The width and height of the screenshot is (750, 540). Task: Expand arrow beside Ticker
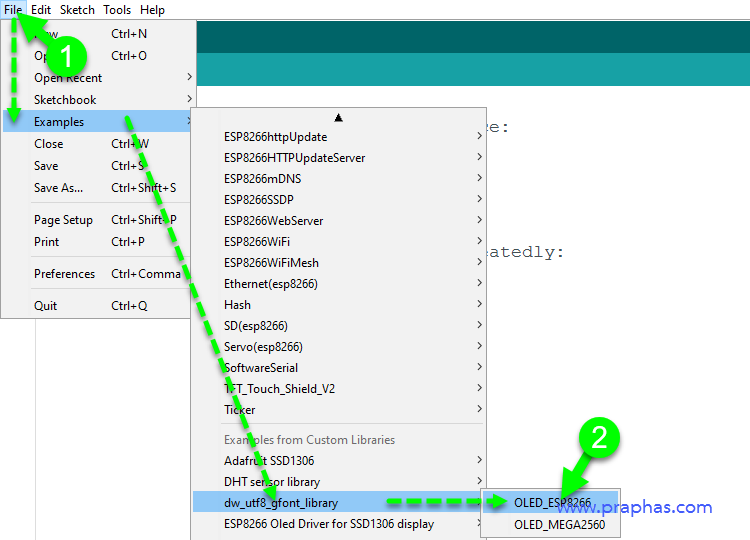click(x=479, y=409)
